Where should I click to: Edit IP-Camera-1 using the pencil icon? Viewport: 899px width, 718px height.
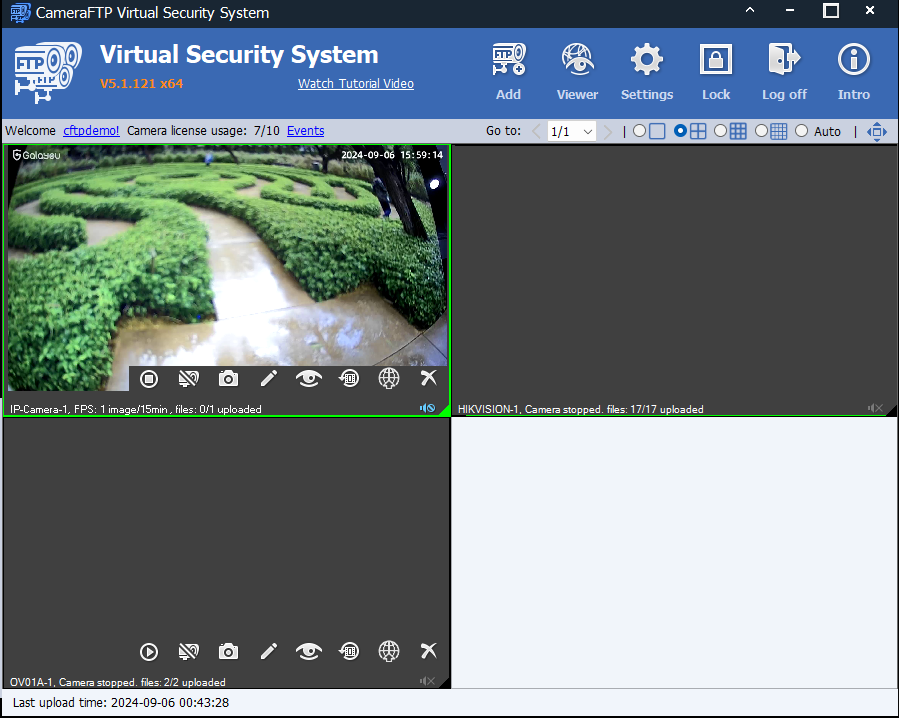(x=268, y=378)
